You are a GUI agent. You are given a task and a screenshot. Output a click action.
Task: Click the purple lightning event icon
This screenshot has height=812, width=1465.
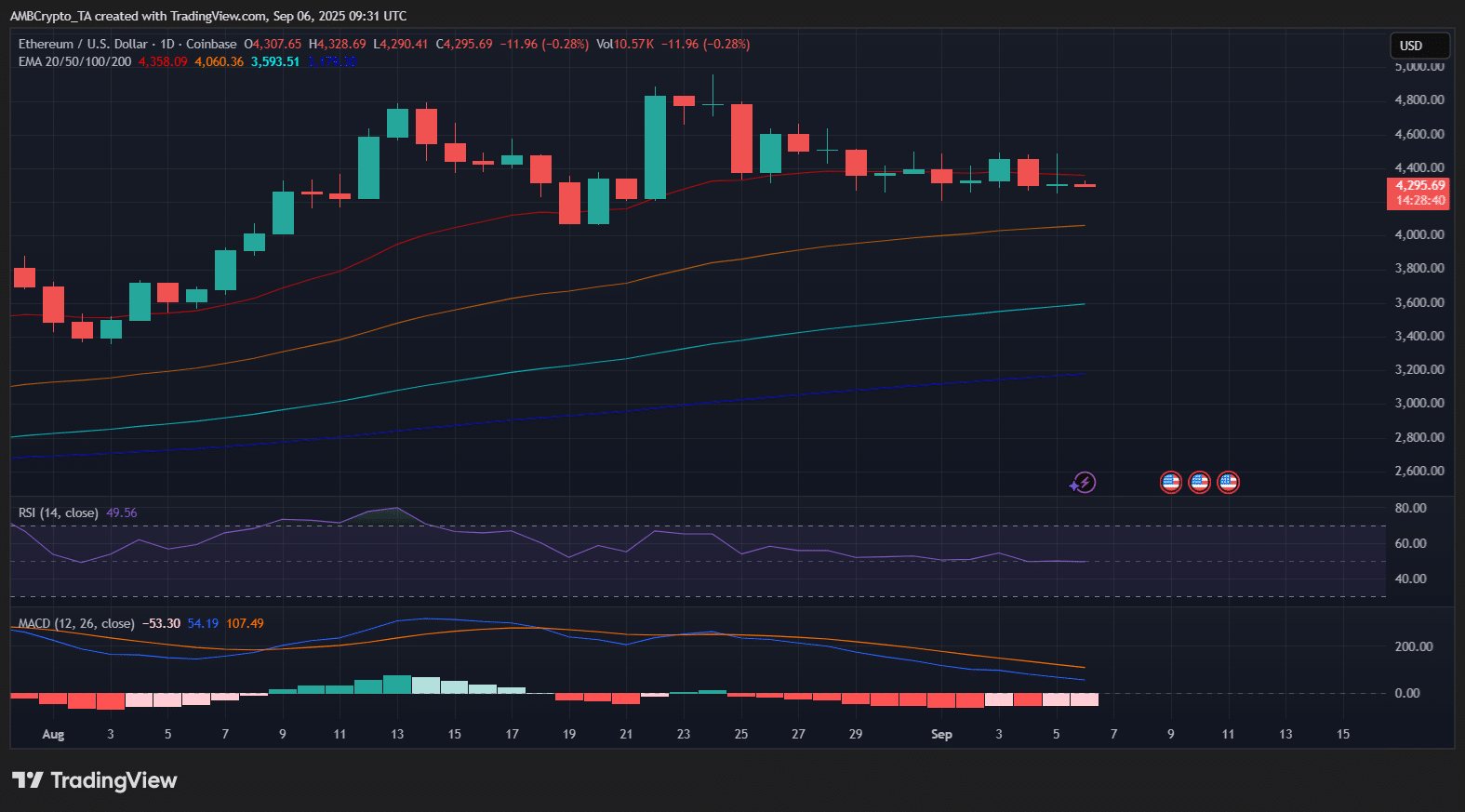click(x=1083, y=483)
